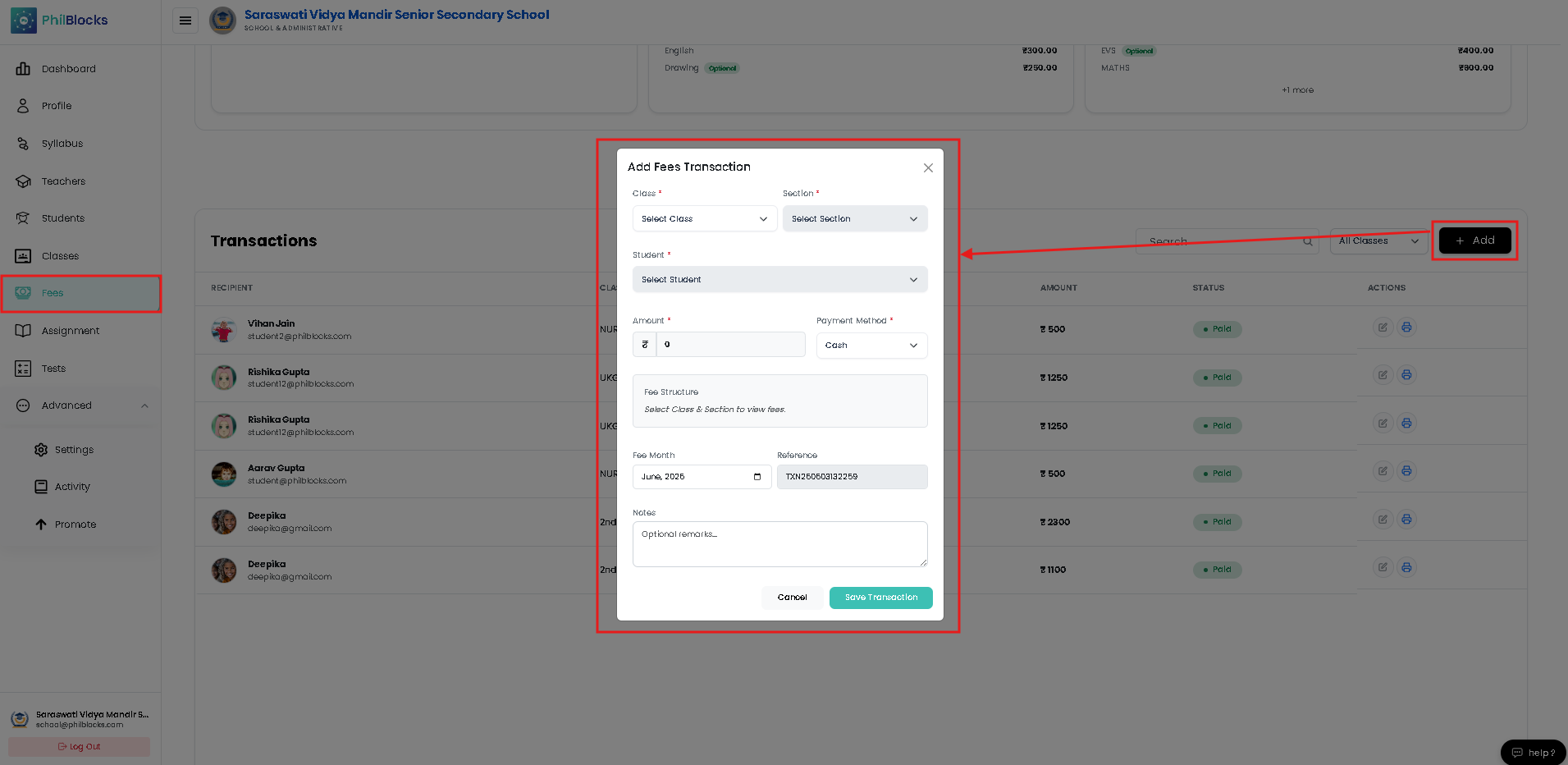Viewport: 1568px width, 765px height.
Task: Toggle the hamburger menu icon
Action: 185,21
